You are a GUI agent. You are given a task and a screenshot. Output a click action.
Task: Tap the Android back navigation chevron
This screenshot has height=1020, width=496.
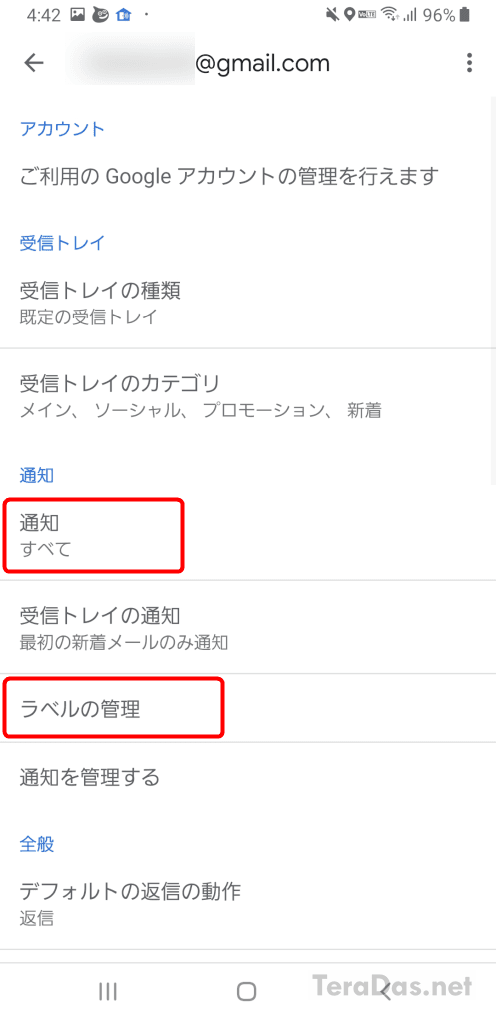(x=385, y=991)
